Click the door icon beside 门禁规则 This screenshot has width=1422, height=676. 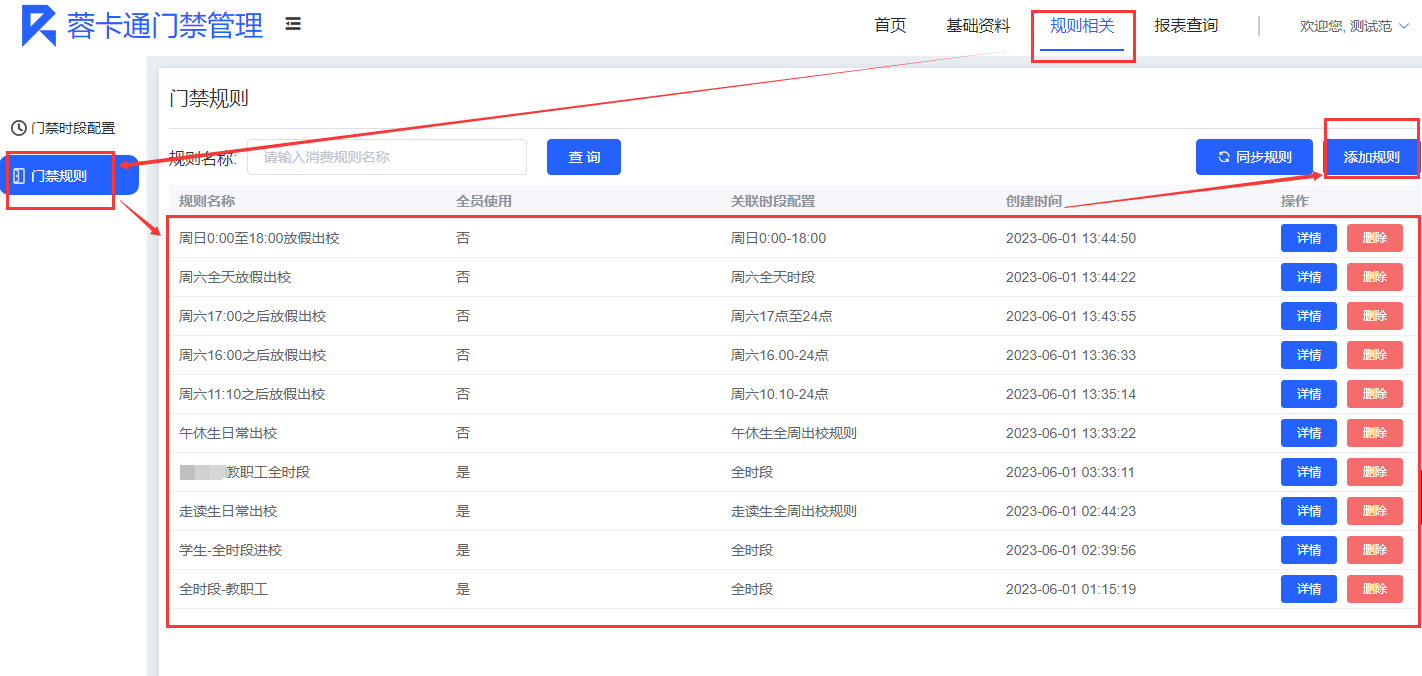point(18,176)
